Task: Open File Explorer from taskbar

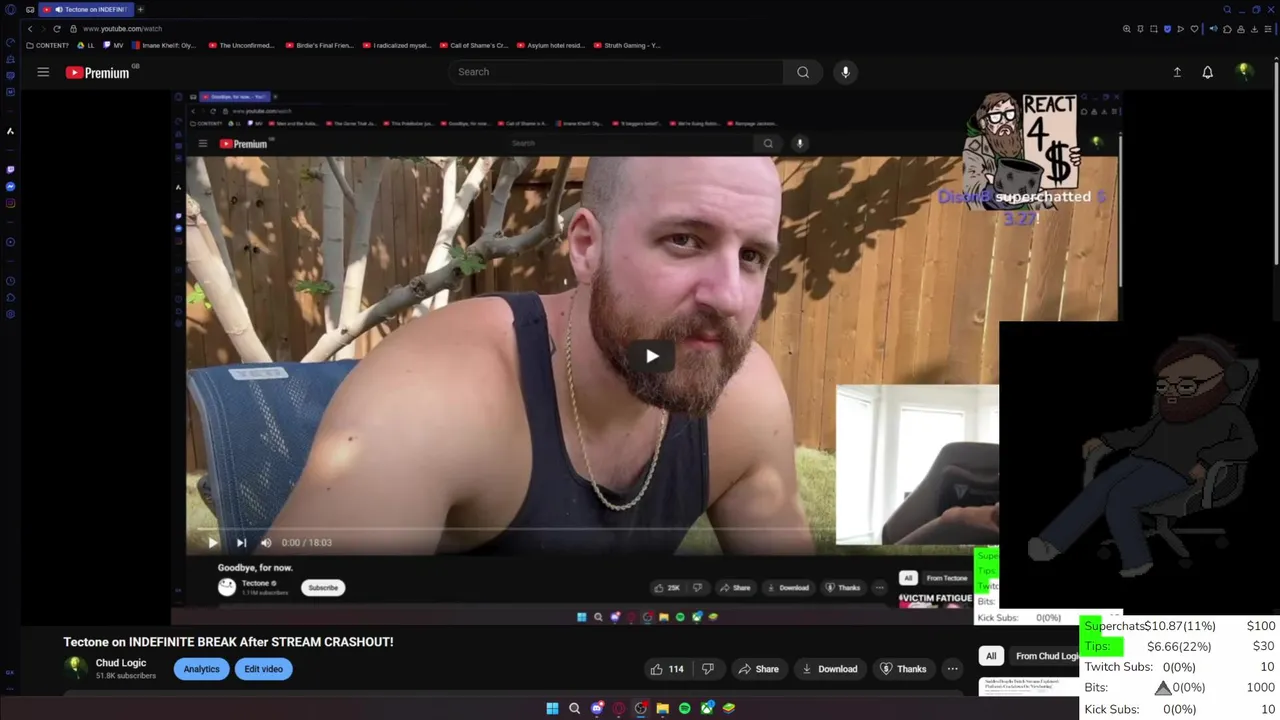Action: click(662, 708)
